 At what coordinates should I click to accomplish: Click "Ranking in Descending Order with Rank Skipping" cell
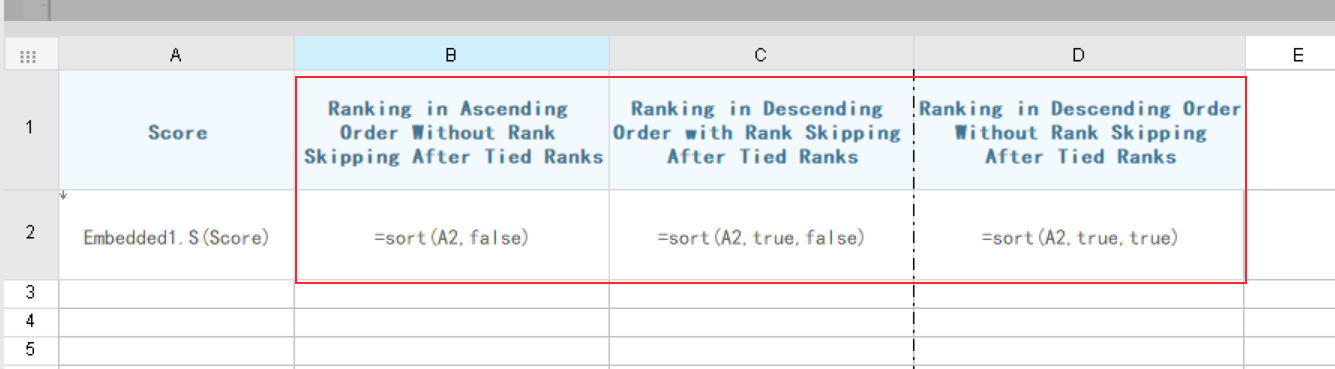click(x=761, y=131)
